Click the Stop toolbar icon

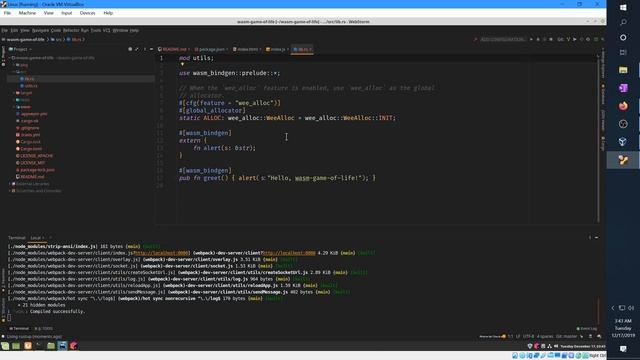point(551,40)
